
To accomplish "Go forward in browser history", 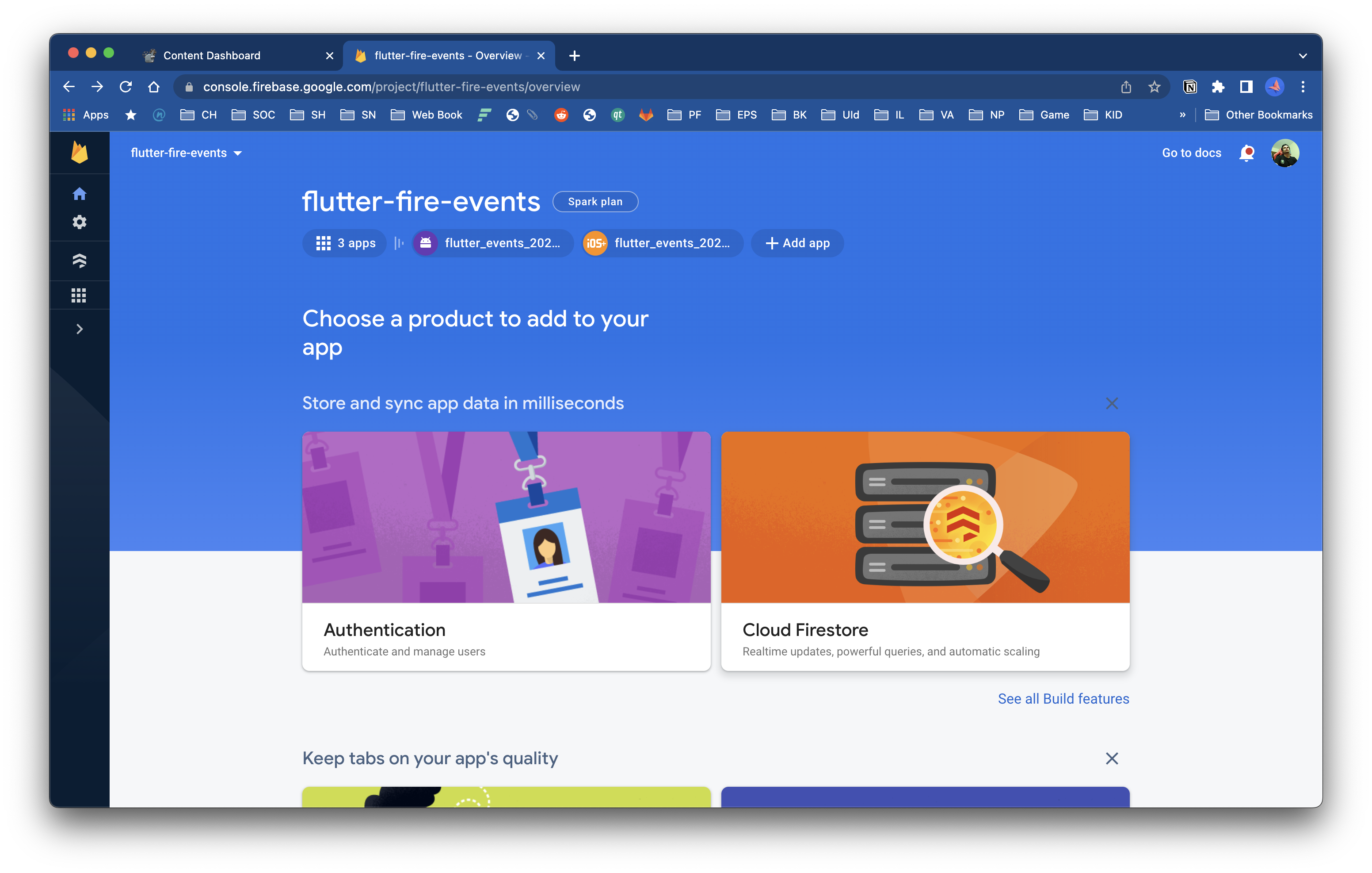I will click(97, 87).
